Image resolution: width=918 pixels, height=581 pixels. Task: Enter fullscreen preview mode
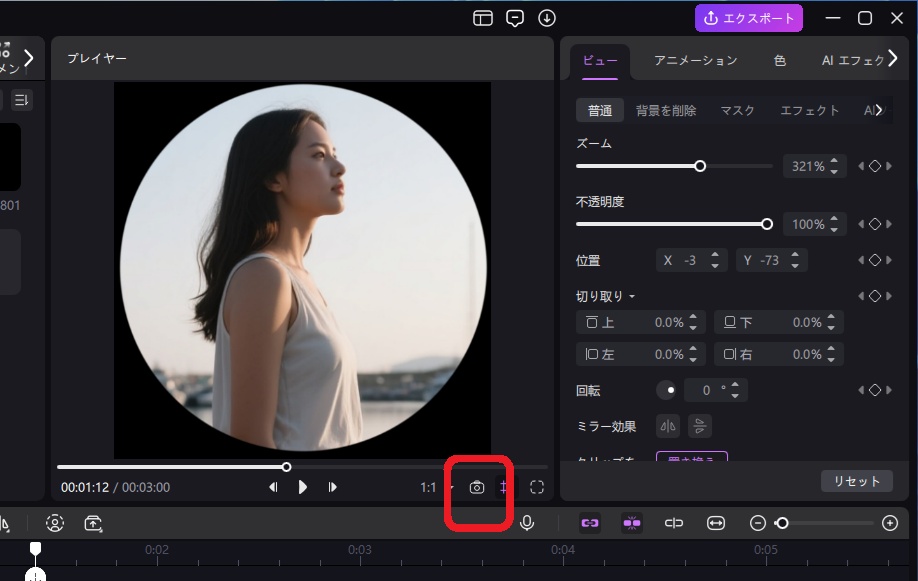[537, 487]
